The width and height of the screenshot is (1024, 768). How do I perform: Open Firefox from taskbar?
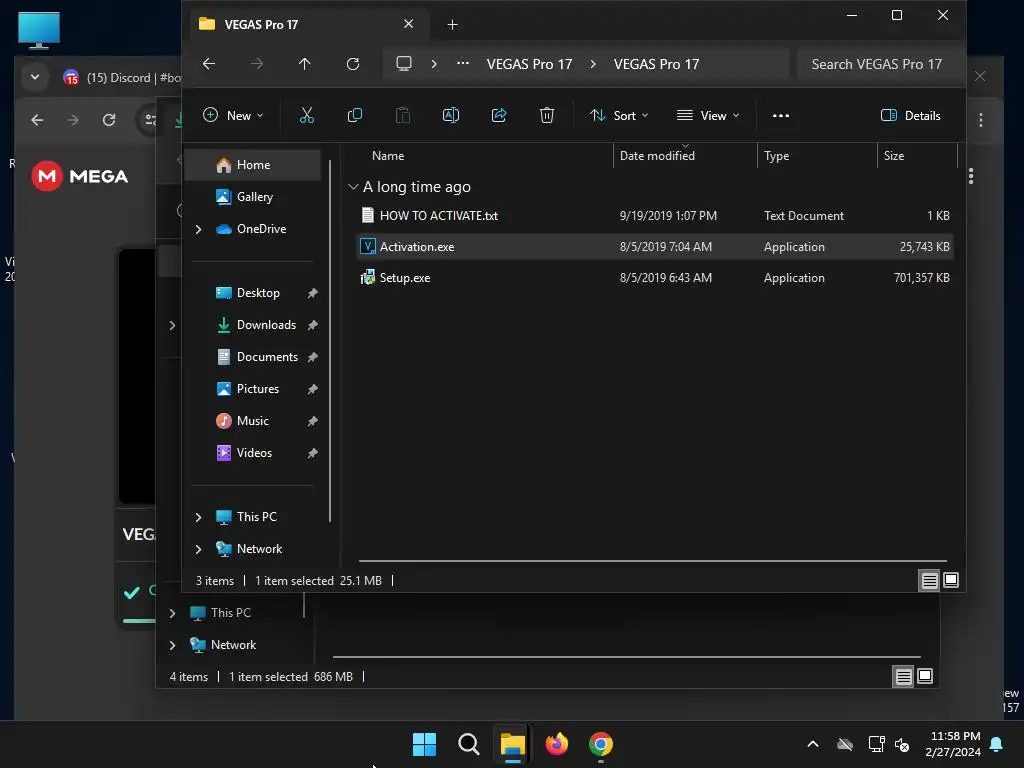[x=556, y=744]
